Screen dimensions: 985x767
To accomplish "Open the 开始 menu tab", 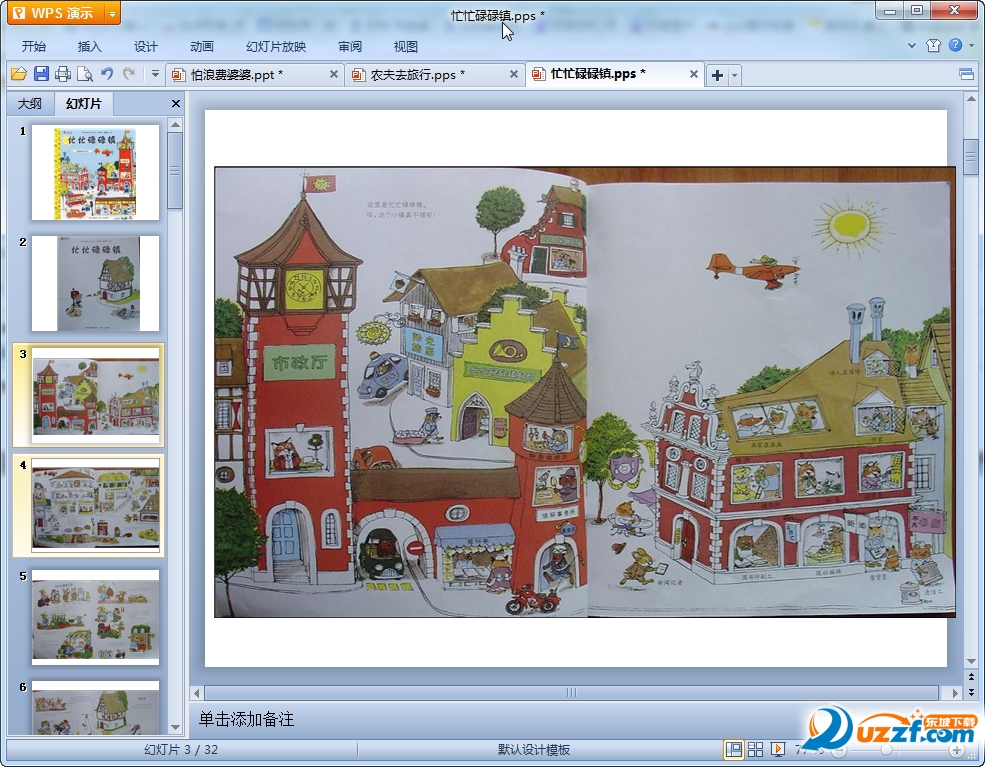I will 33,46.
